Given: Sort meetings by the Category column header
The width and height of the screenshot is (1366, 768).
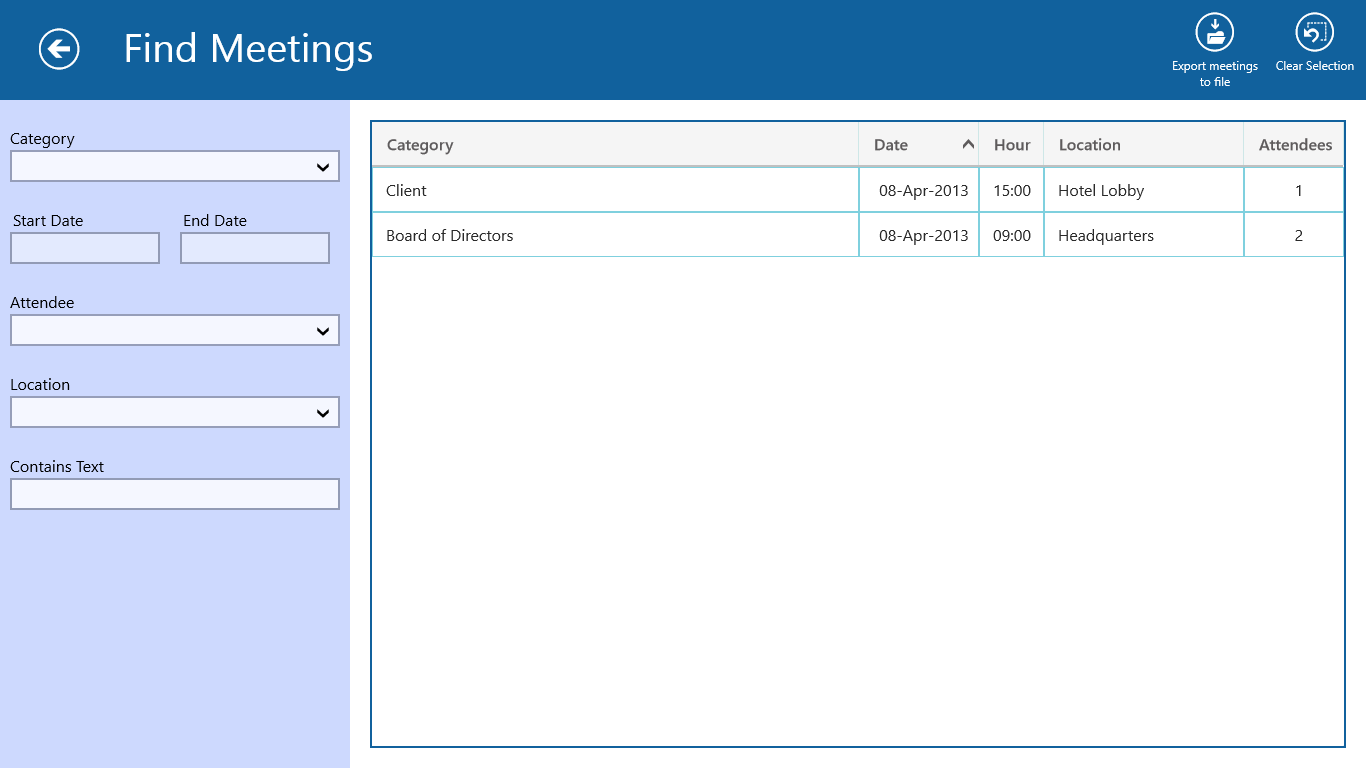Looking at the screenshot, I should (x=420, y=144).
